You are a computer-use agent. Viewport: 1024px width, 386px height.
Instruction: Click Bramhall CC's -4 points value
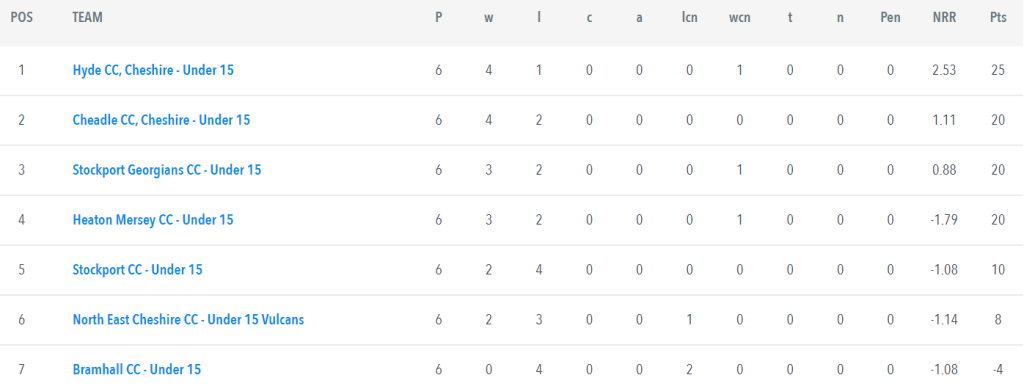click(x=998, y=369)
